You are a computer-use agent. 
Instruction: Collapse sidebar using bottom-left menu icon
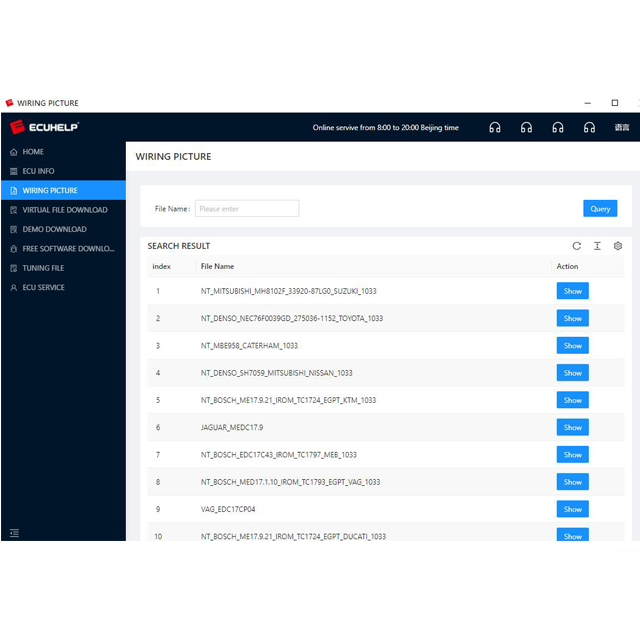pyautogui.click(x=14, y=533)
